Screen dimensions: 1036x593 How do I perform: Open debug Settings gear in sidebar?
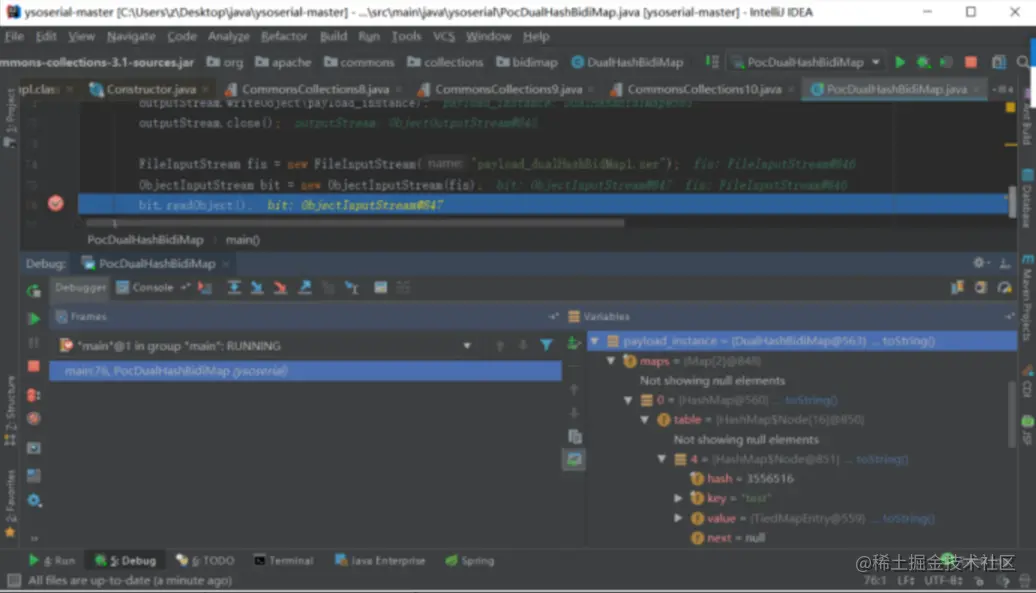coord(34,501)
